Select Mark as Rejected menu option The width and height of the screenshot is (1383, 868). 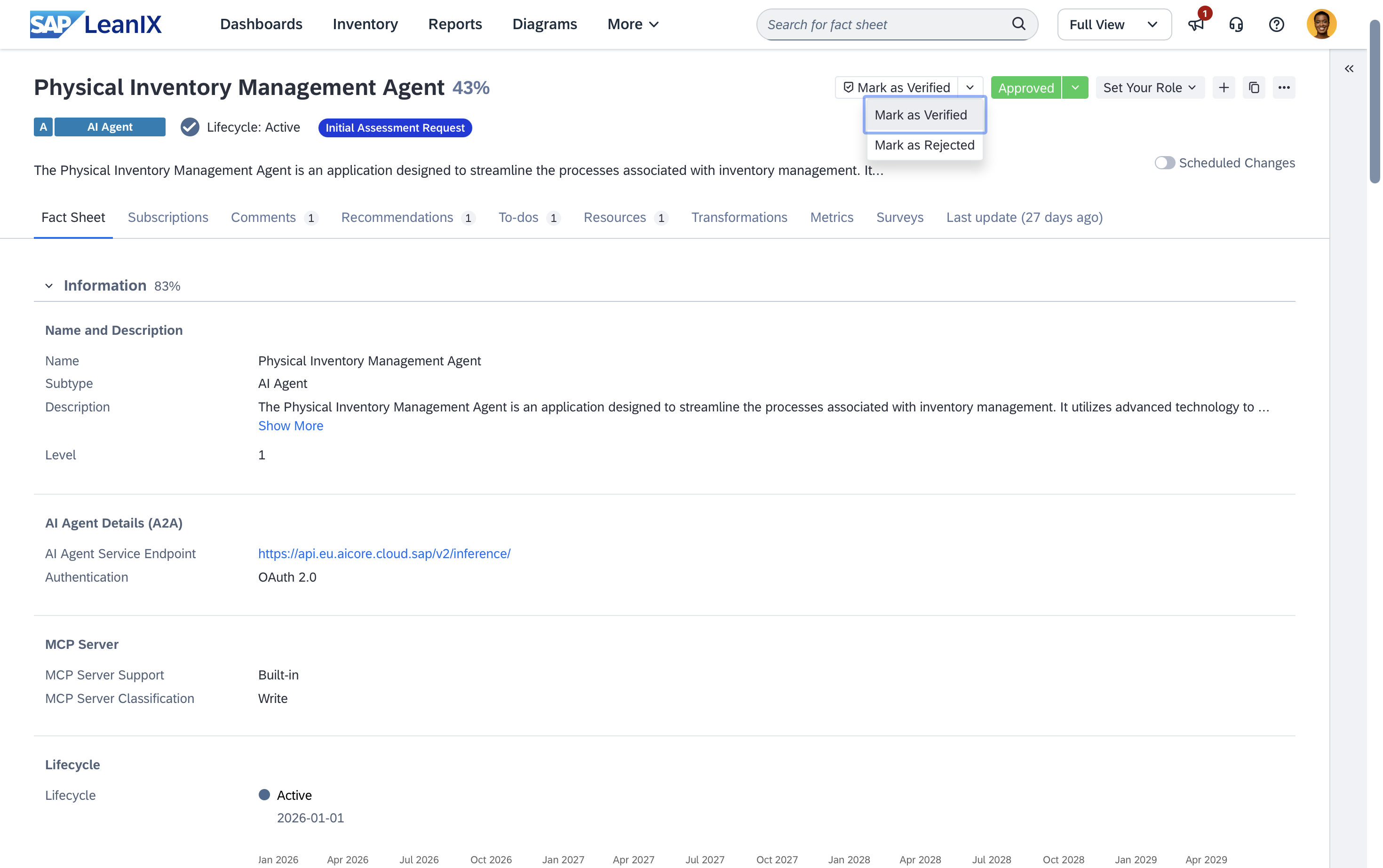pos(924,145)
